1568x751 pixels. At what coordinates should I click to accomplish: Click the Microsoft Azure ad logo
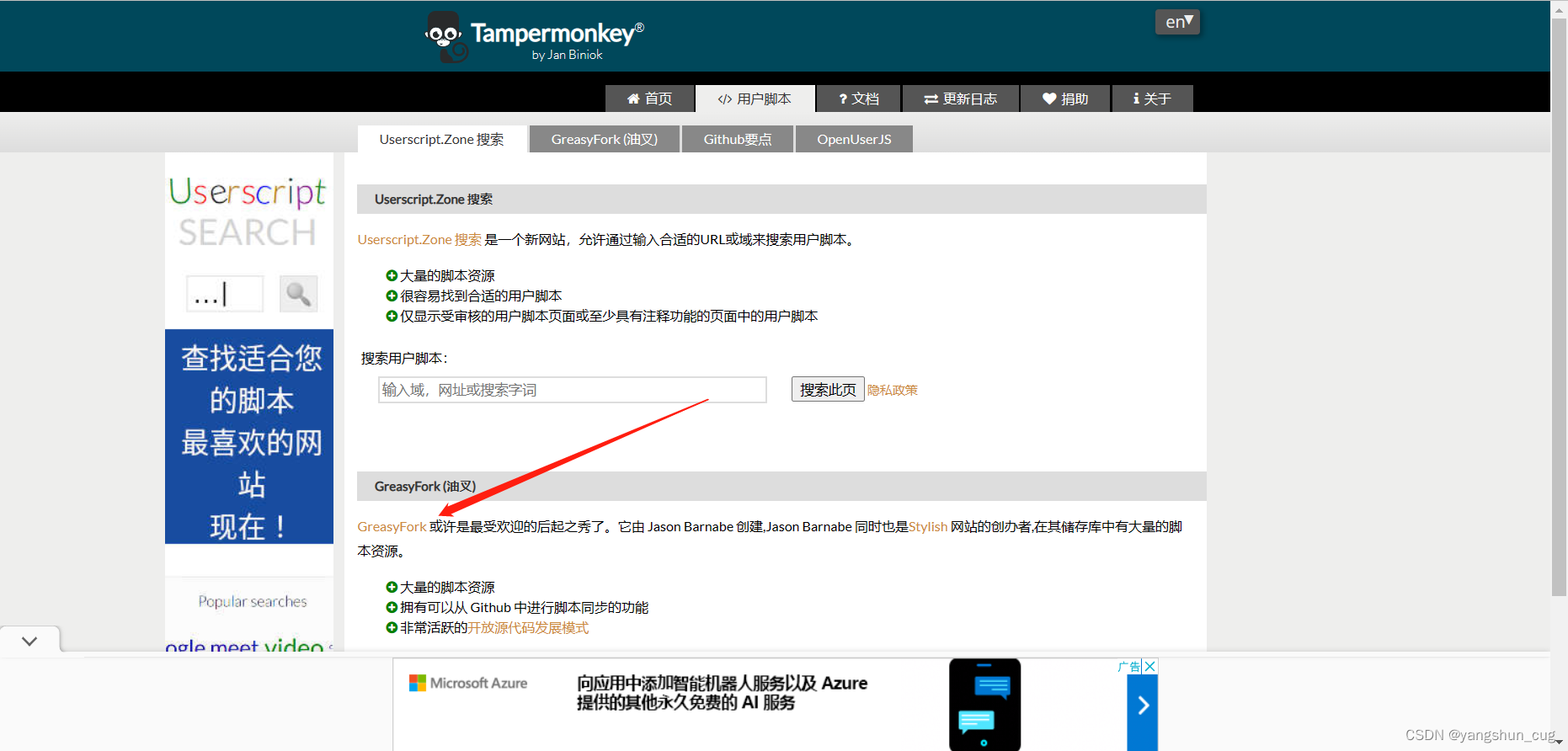pos(468,683)
